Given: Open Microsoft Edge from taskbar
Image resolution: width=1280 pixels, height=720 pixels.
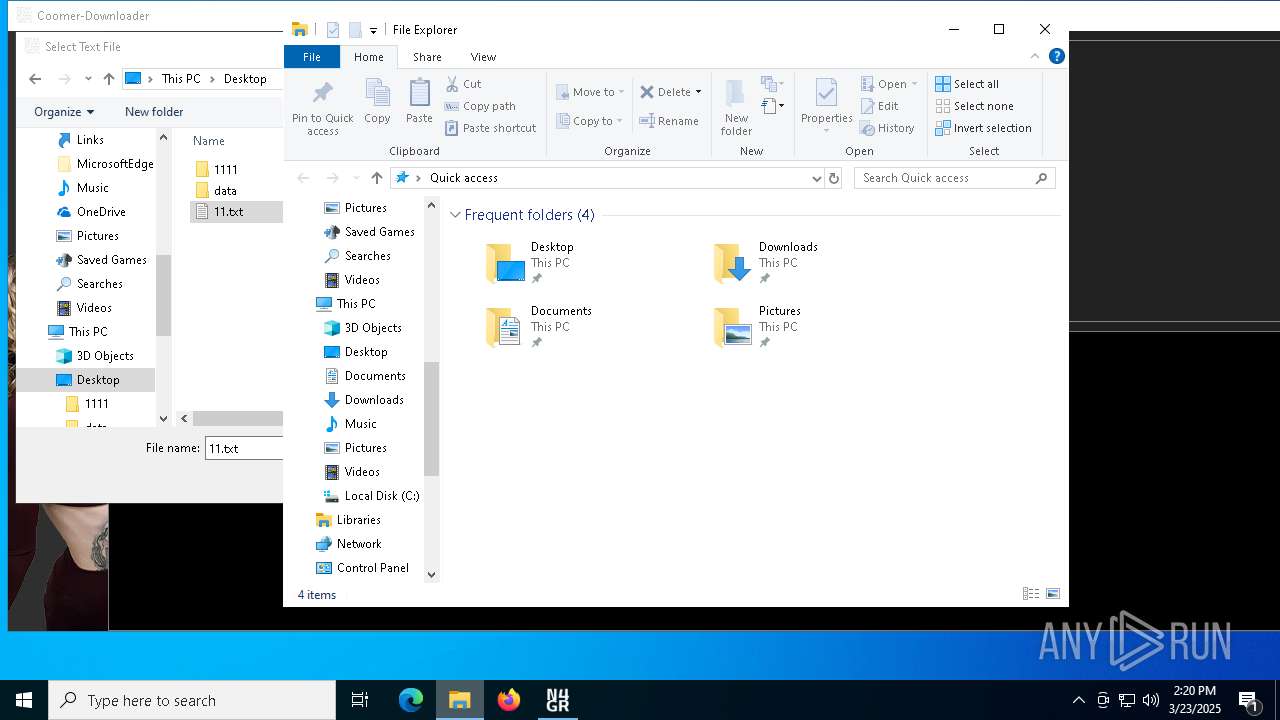Looking at the screenshot, I should pyautogui.click(x=411, y=700).
